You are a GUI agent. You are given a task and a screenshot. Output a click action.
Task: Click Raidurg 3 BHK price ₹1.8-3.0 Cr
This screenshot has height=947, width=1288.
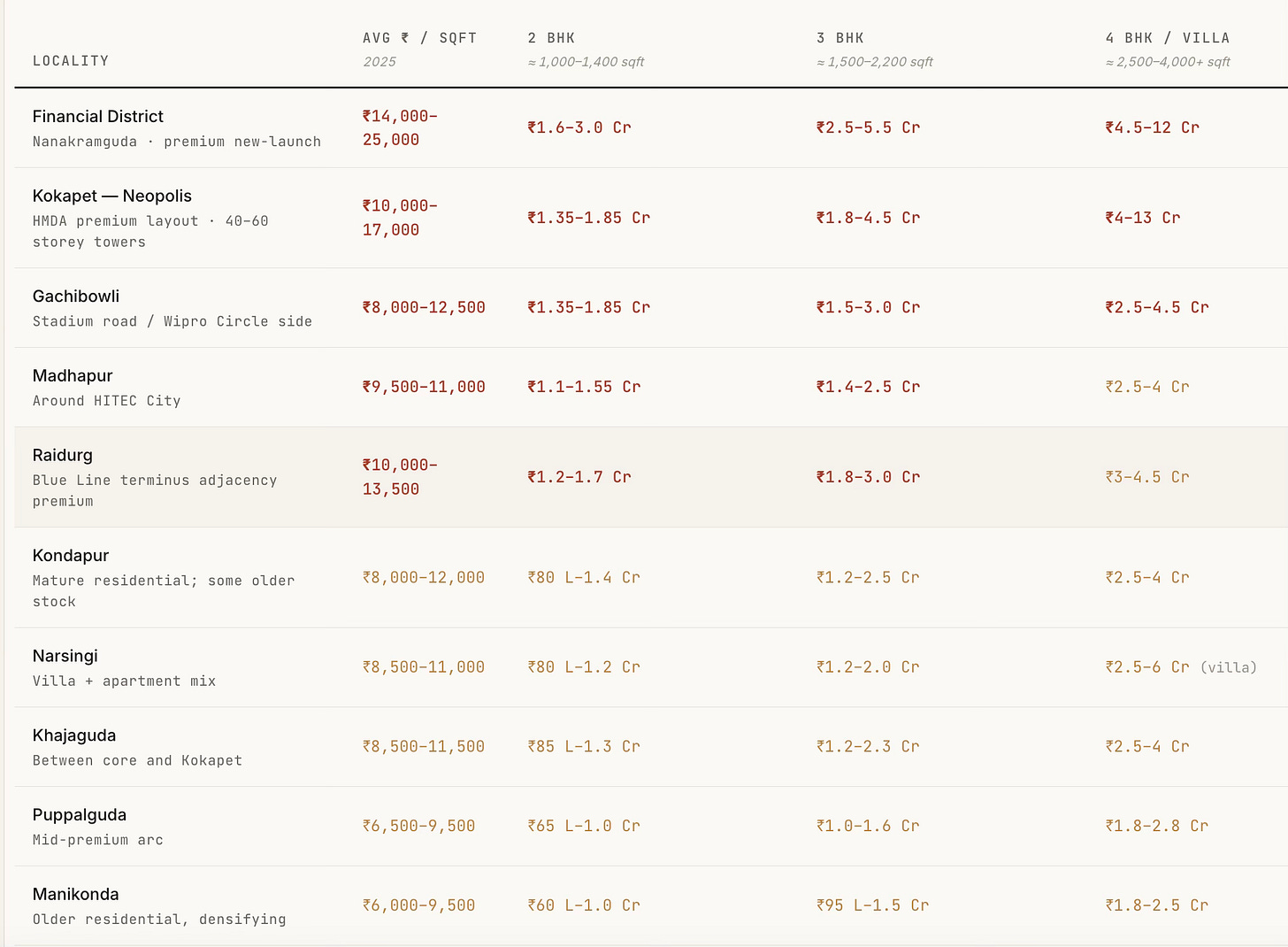(869, 477)
